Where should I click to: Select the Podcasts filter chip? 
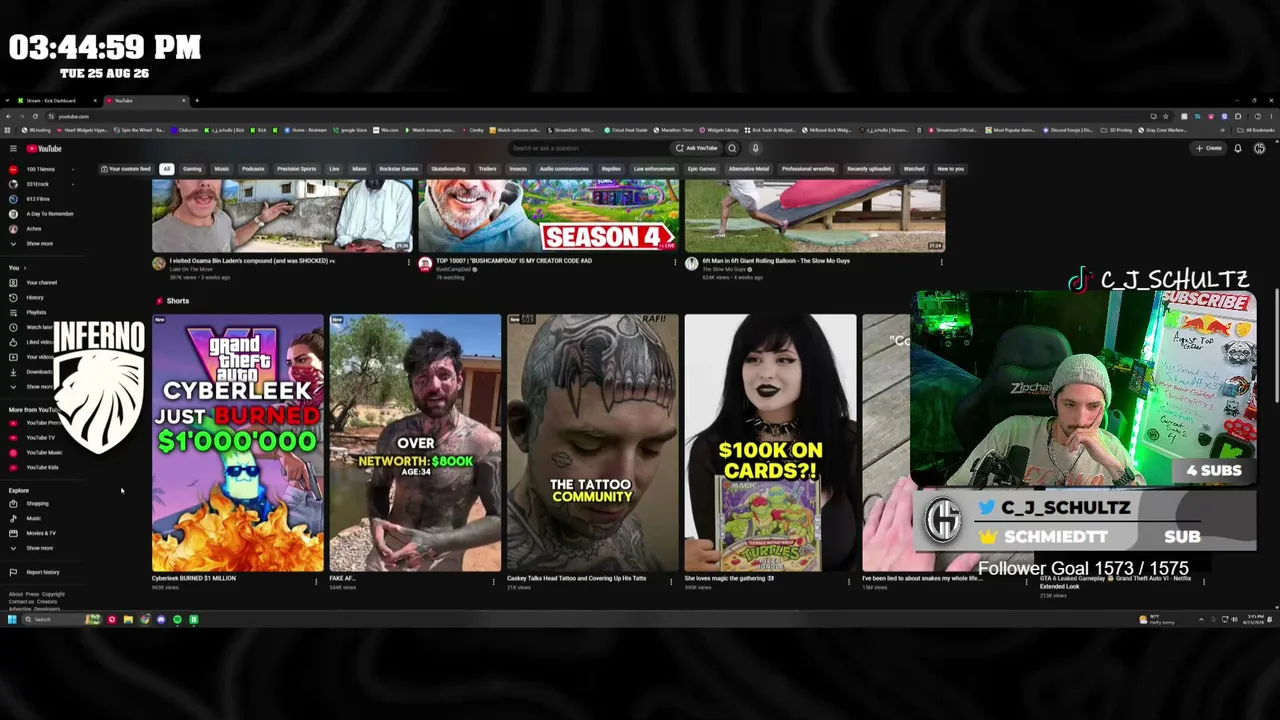[253, 169]
